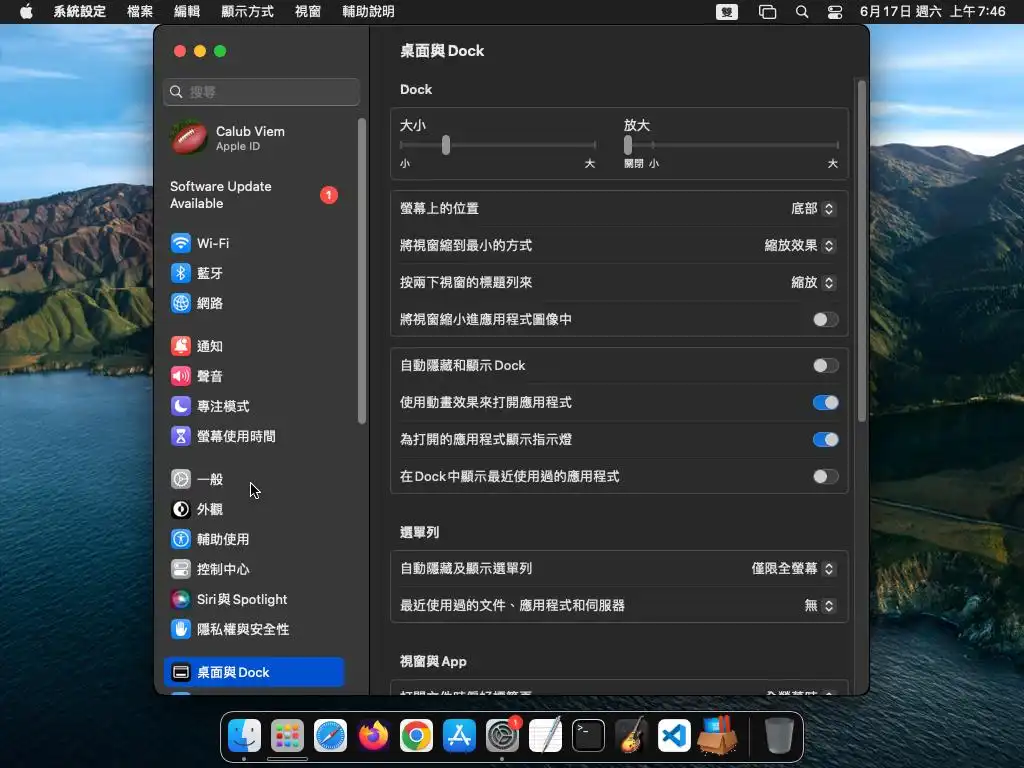Screen dimensions: 1024x768
Task: Open Wi-Fi settings in sidebar
Action: pyautogui.click(x=255, y=243)
